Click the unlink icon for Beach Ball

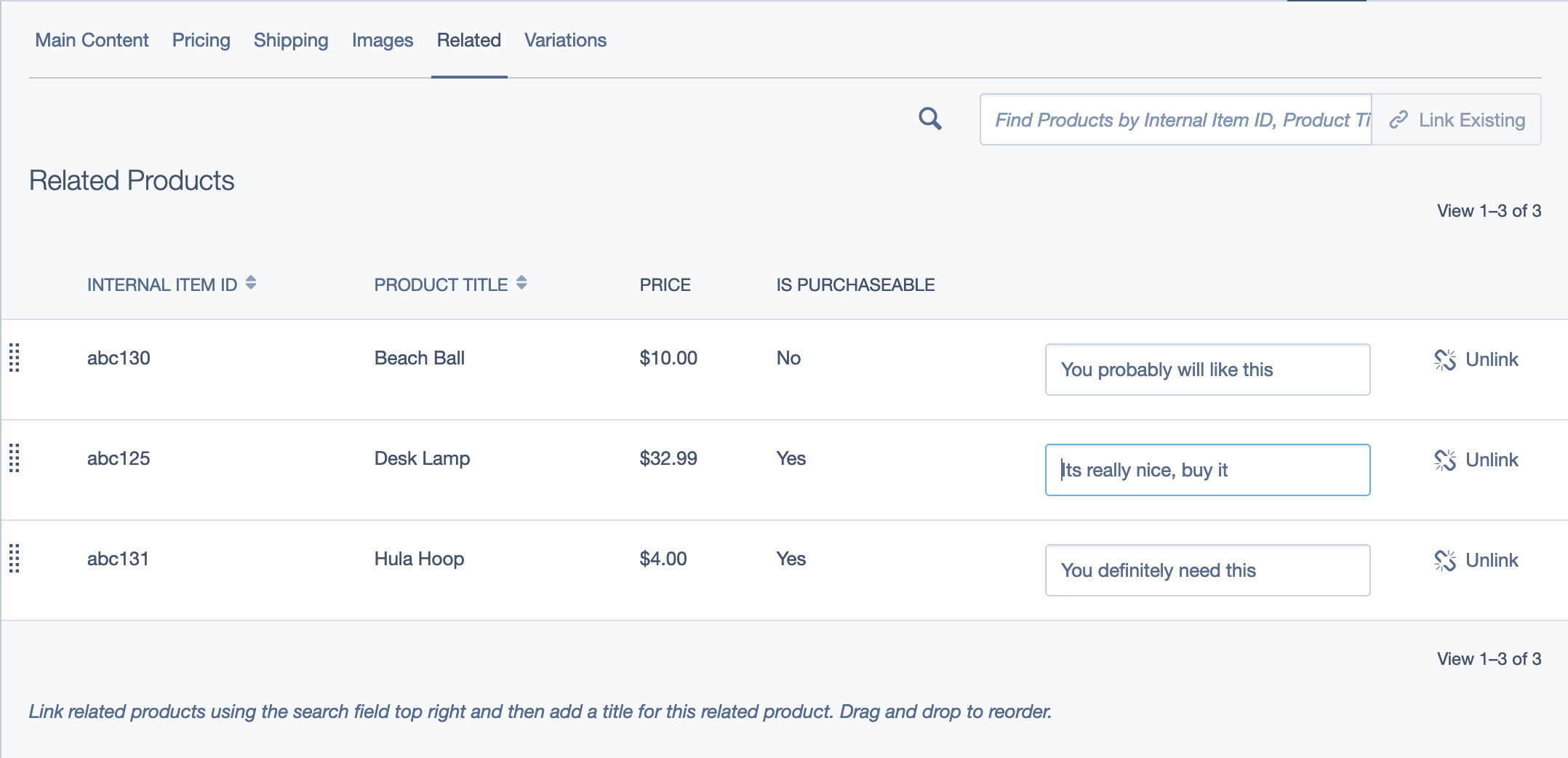coord(1444,359)
